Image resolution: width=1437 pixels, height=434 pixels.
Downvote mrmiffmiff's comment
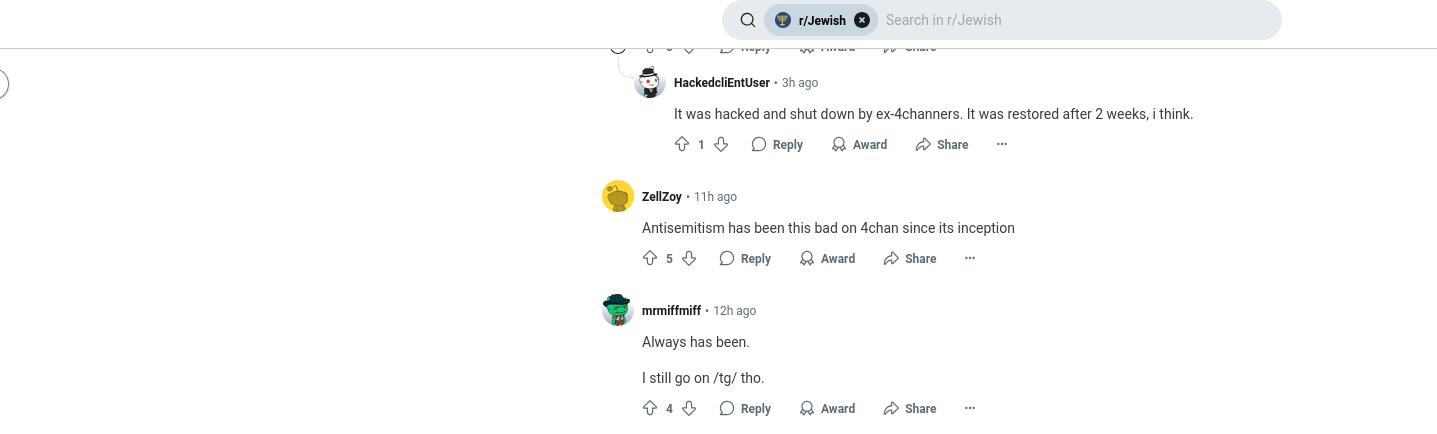click(688, 408)
